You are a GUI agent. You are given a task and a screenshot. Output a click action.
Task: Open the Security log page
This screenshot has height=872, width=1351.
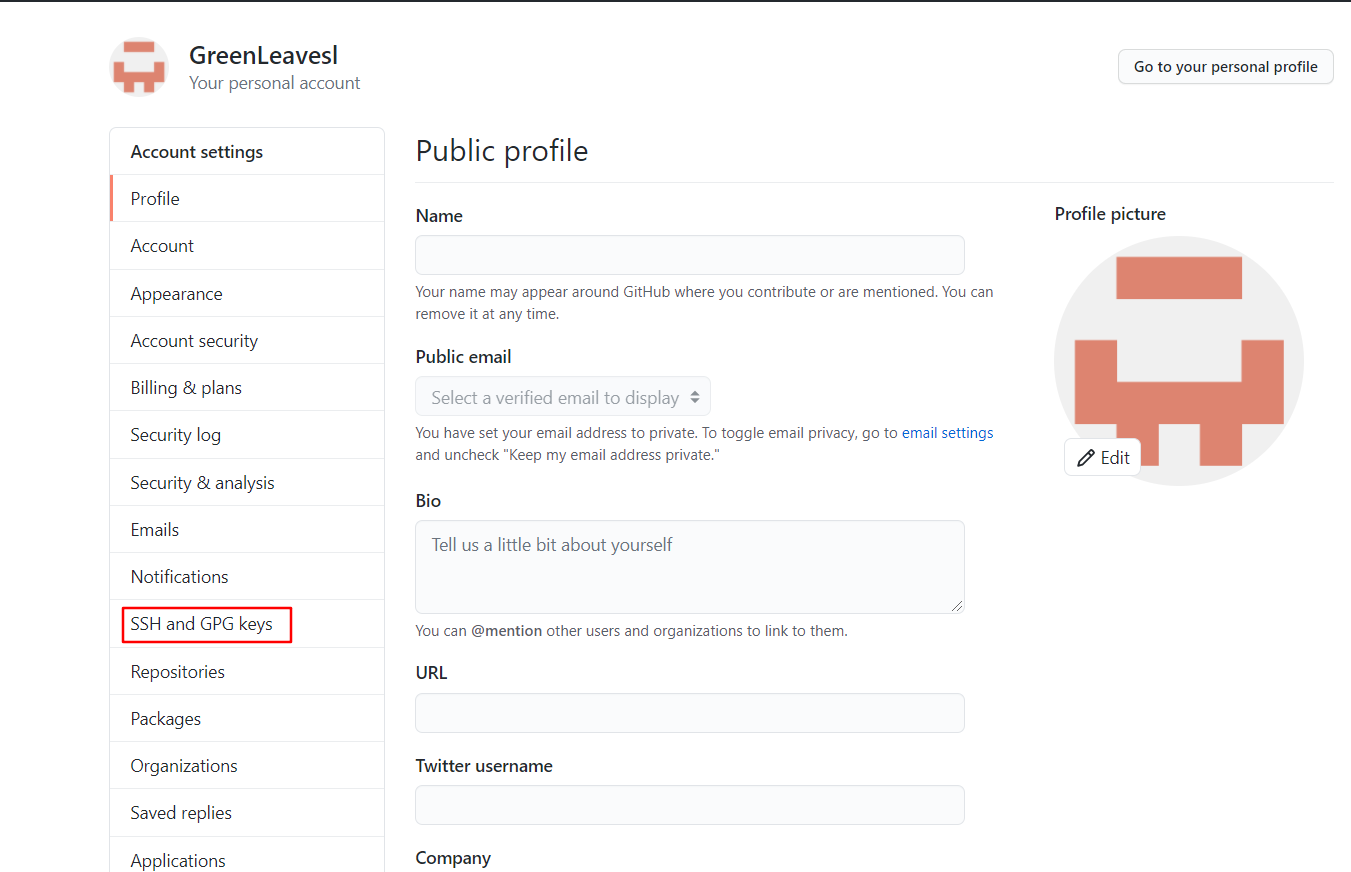pos(247,434)
